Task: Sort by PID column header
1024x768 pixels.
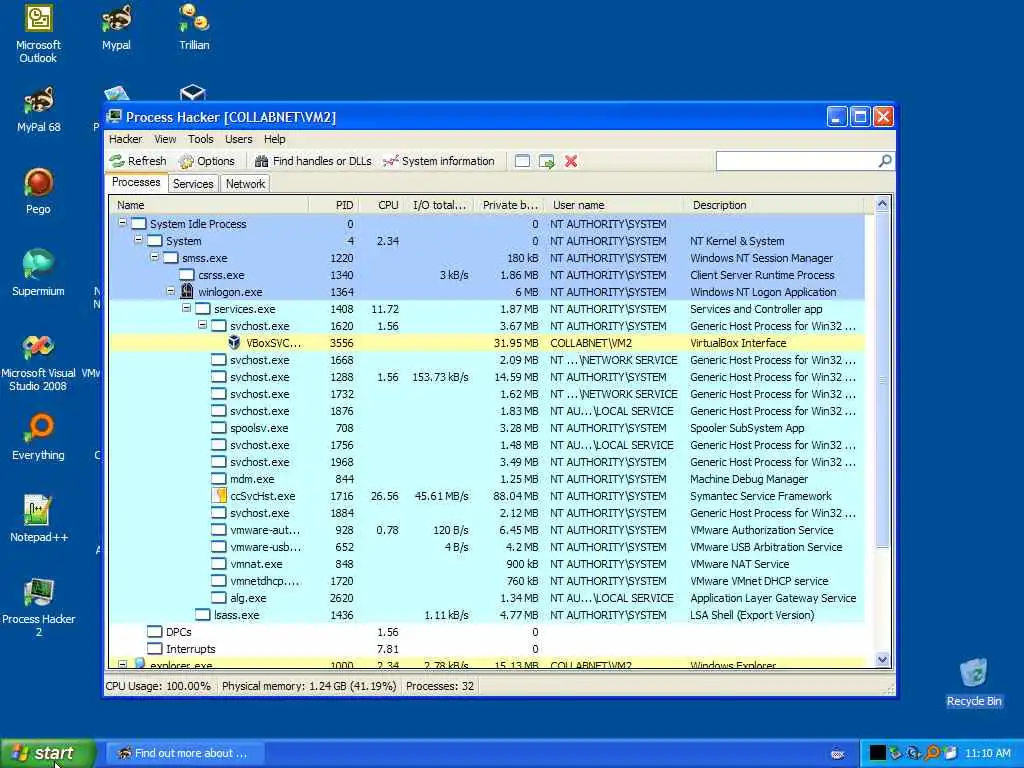Action: tap(334, 205)
